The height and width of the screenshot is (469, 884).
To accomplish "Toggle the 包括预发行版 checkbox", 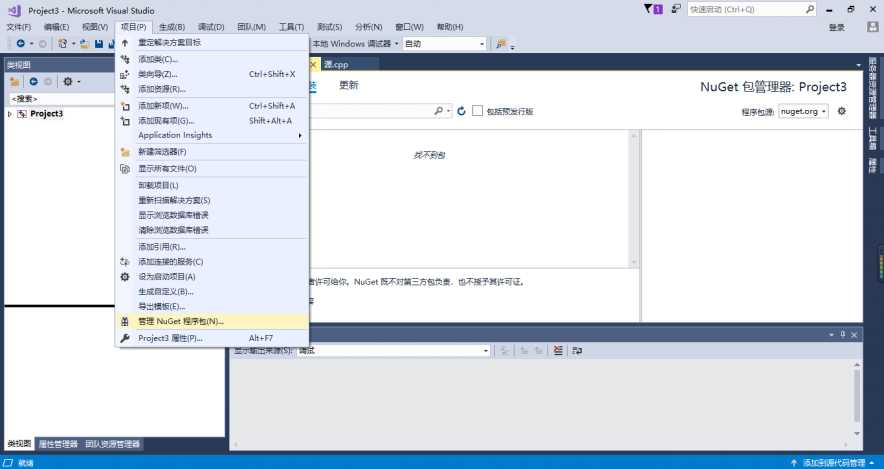I will 478,111.
